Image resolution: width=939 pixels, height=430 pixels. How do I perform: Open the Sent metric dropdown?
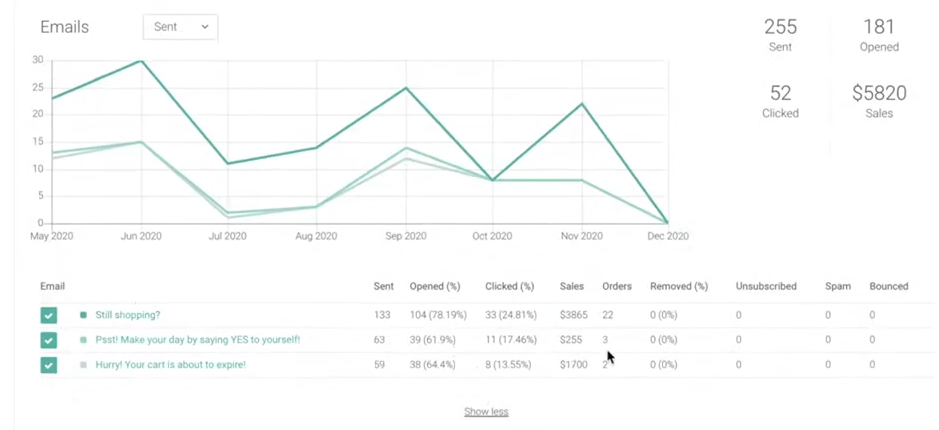coord(180,27)
